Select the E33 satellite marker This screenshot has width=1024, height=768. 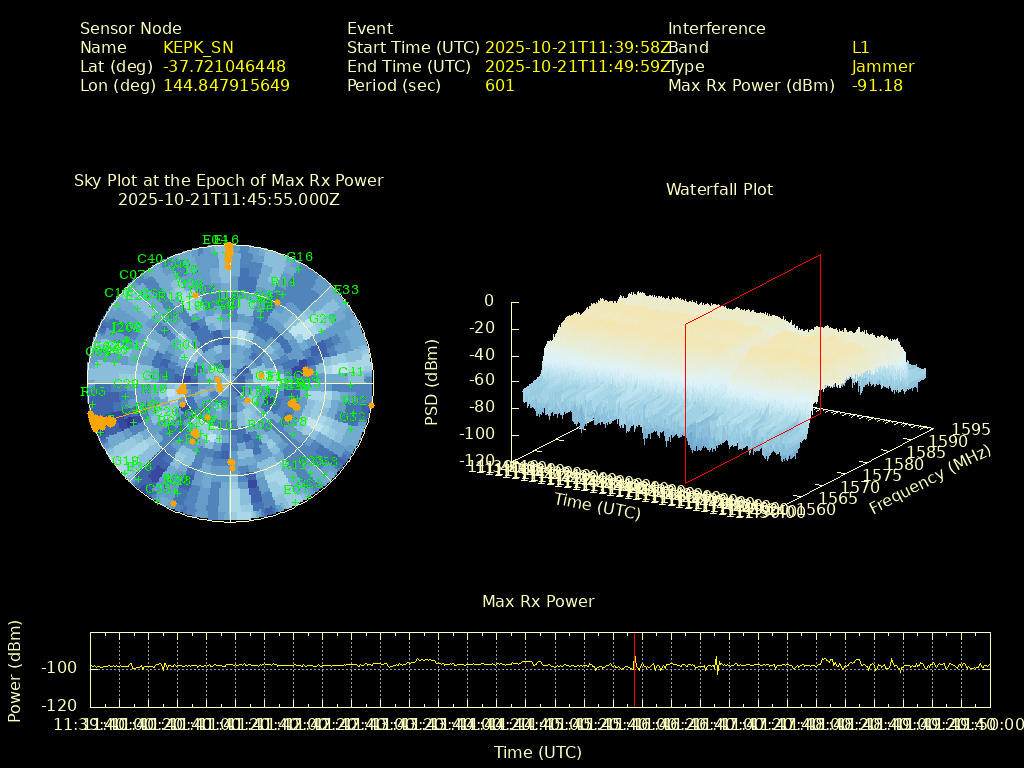[346, 290]
